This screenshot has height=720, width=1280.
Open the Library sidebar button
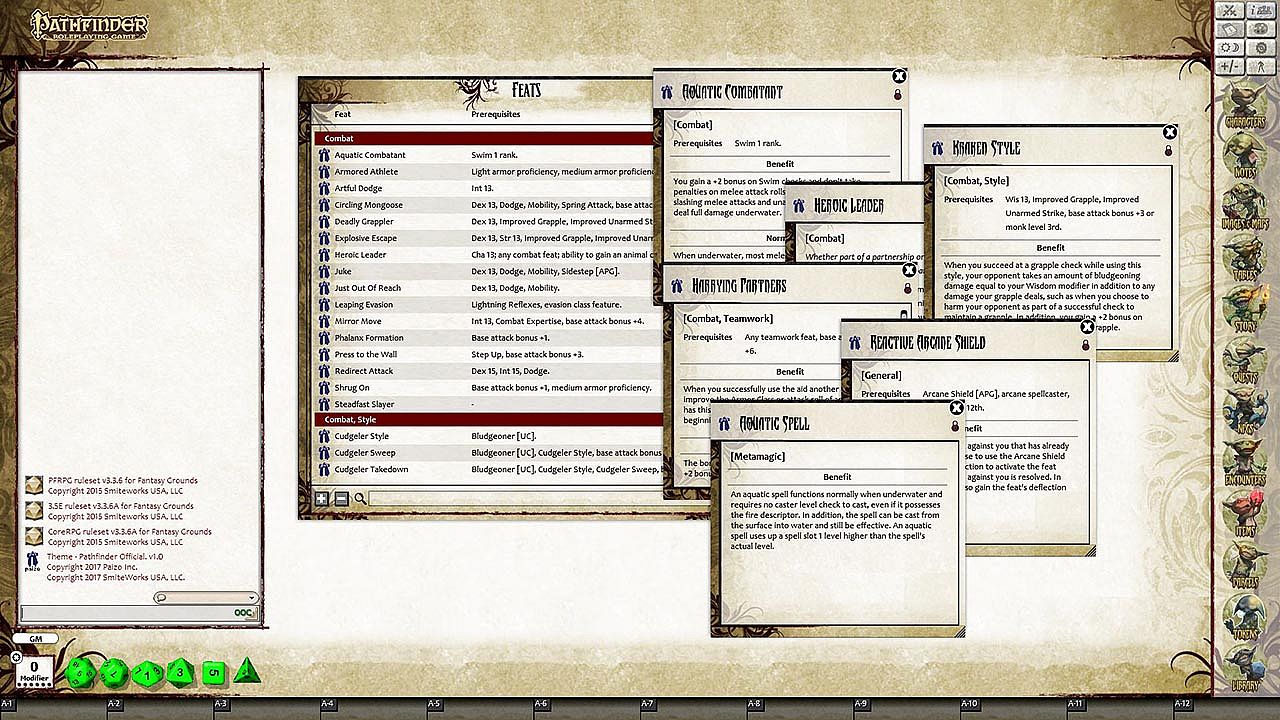click(x=1244, y=667)
